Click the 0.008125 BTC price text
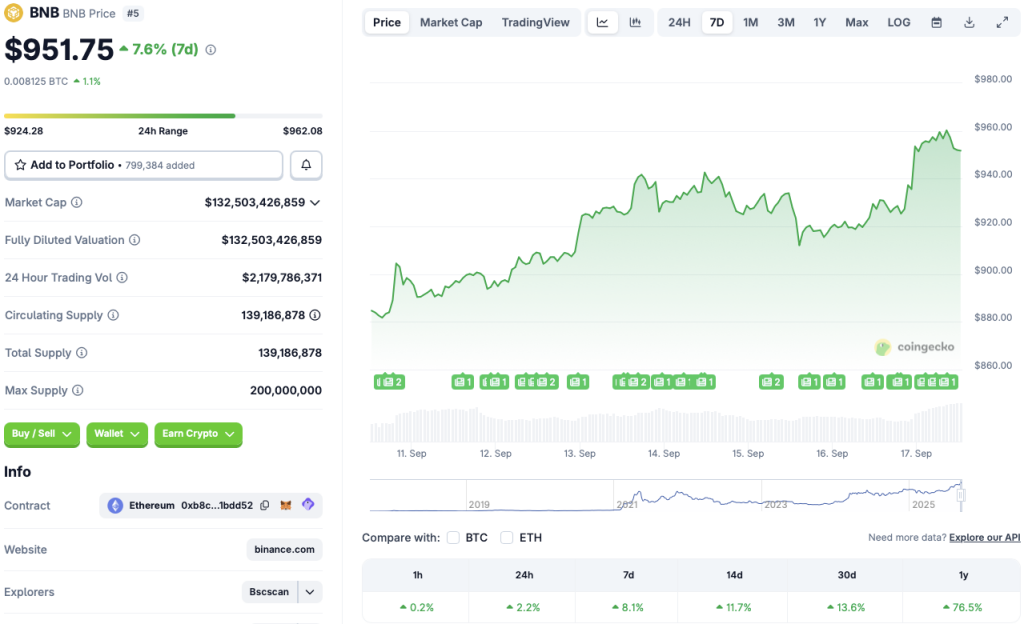This screenshot has height=624, width=1024. 36,82
